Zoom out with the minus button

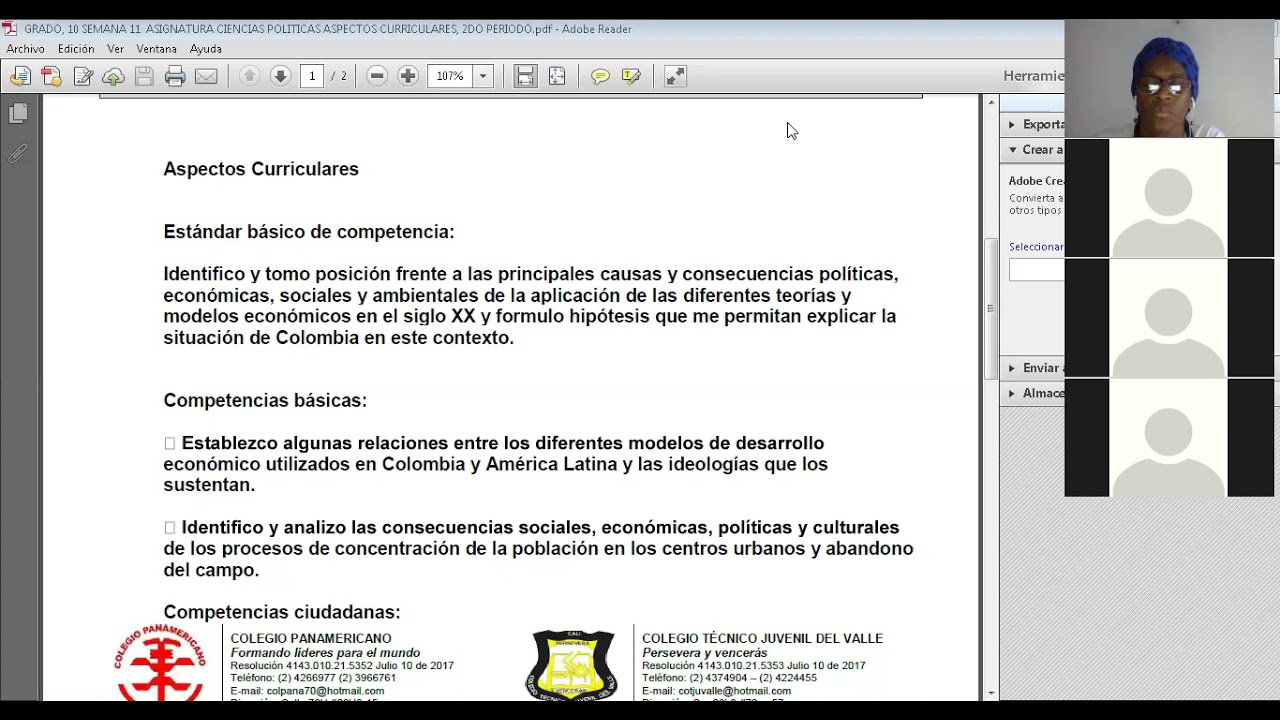pos(377,76)
